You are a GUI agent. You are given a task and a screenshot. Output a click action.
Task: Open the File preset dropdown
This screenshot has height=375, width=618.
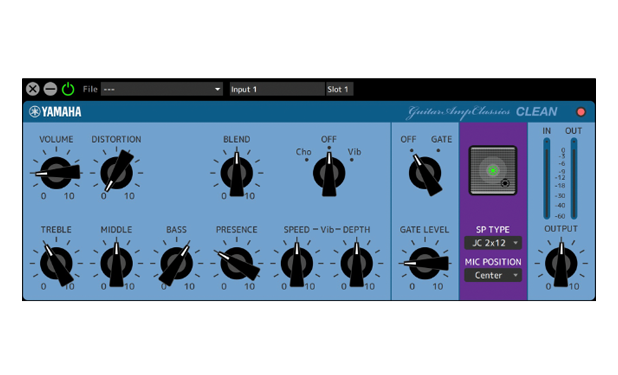[162, 90]
